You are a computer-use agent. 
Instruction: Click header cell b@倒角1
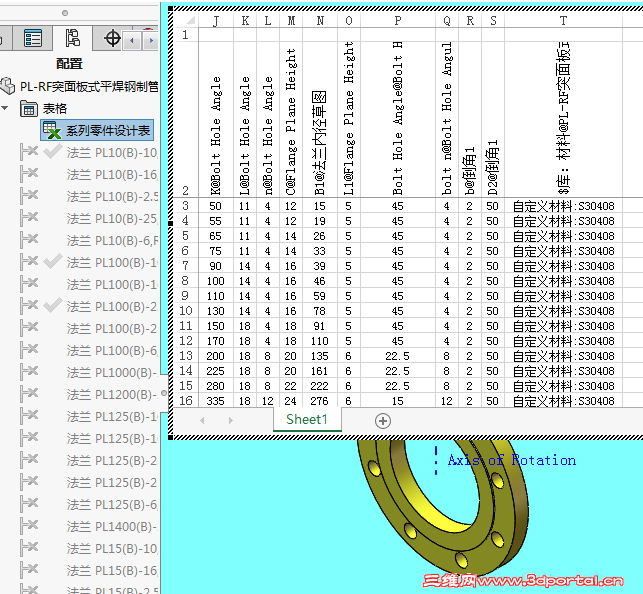coord(470,119)
